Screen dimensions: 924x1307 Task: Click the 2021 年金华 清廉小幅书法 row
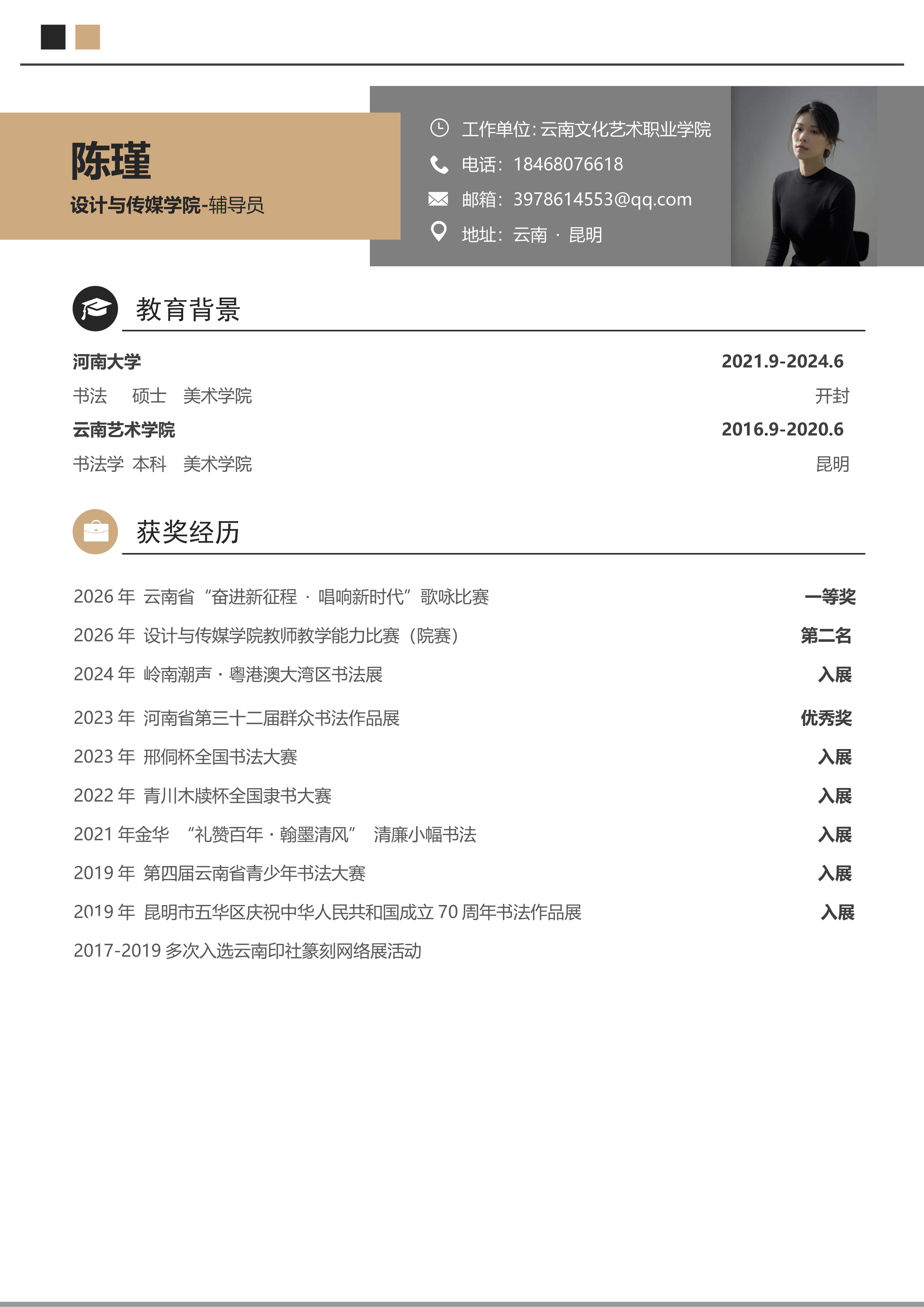click(275, 834)
